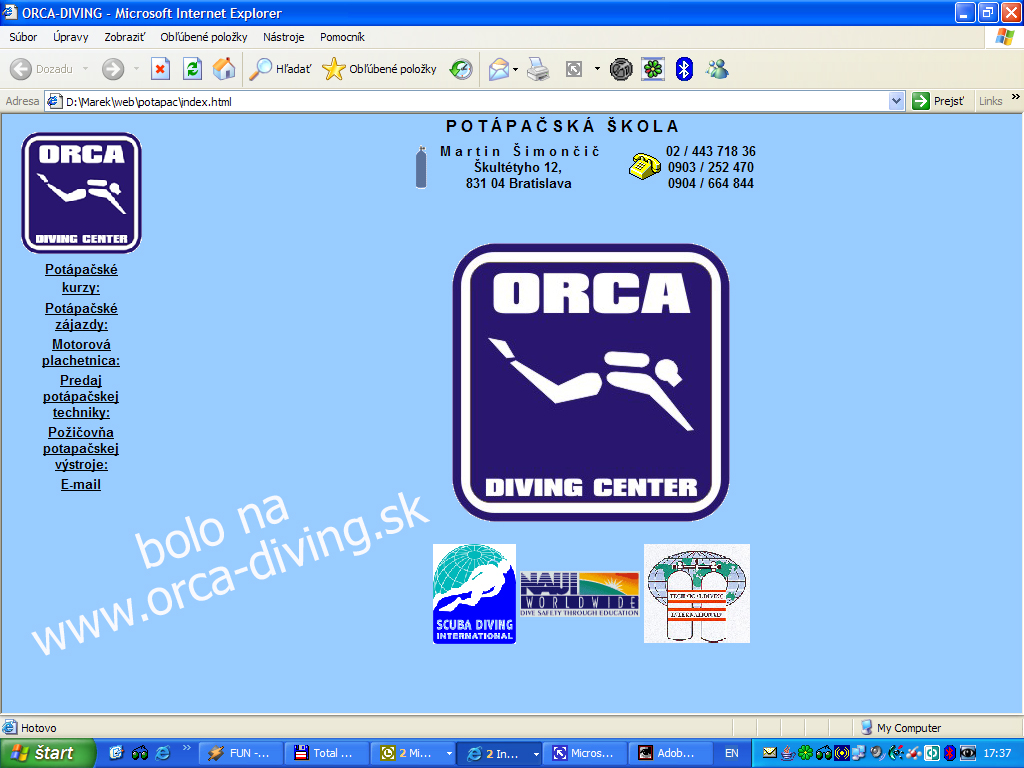1024x768 pixels.
Task: Open the Obľúbené položky menu
Action: tap(204, 37)
